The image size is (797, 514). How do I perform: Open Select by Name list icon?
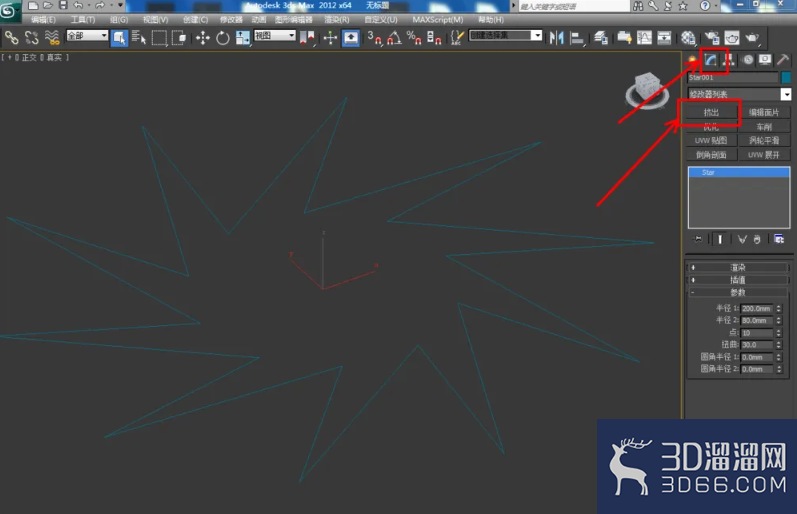[x=139, y=38]
